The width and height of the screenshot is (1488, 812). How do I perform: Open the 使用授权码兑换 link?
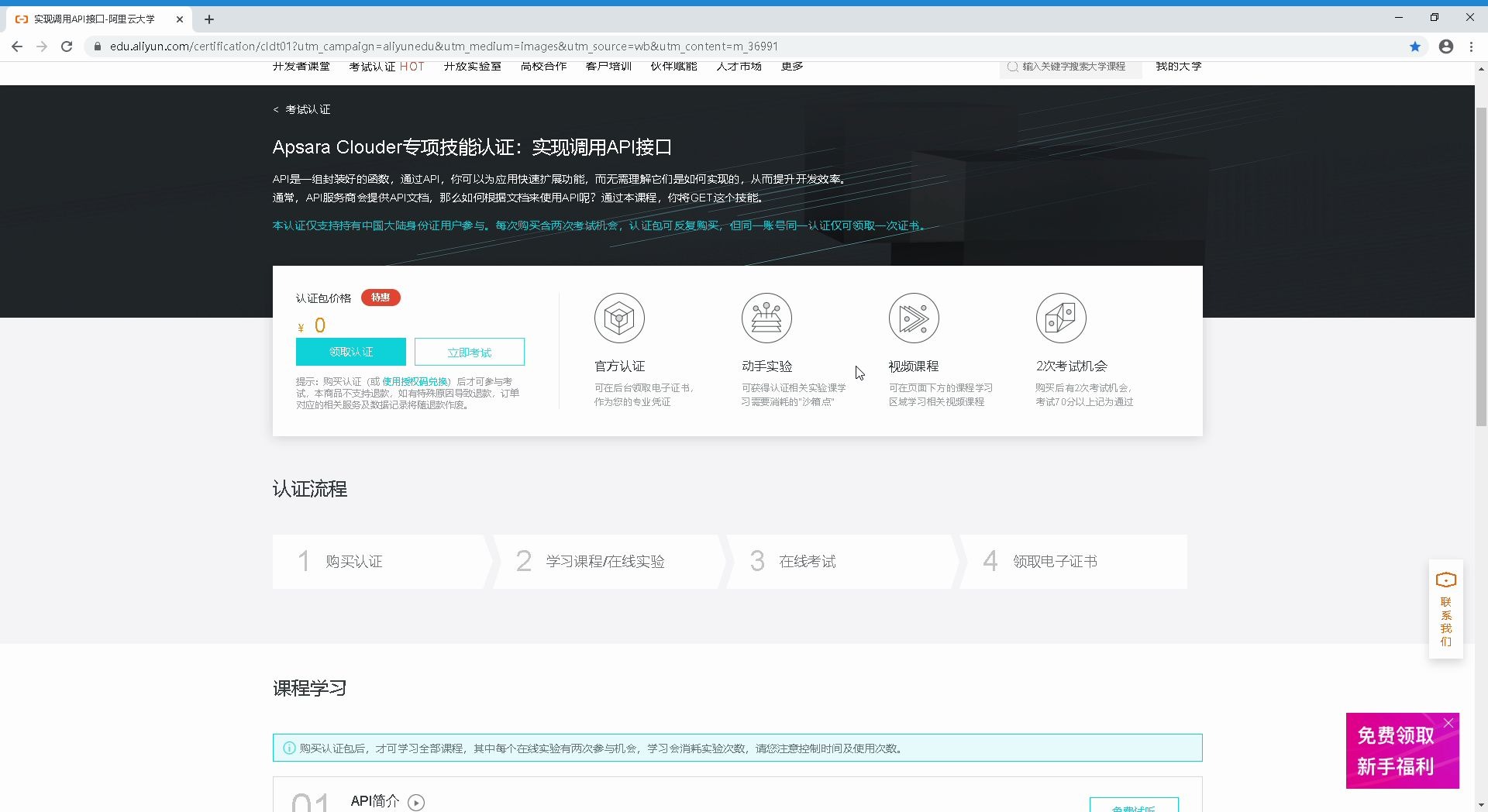click(x=415, y=381)
